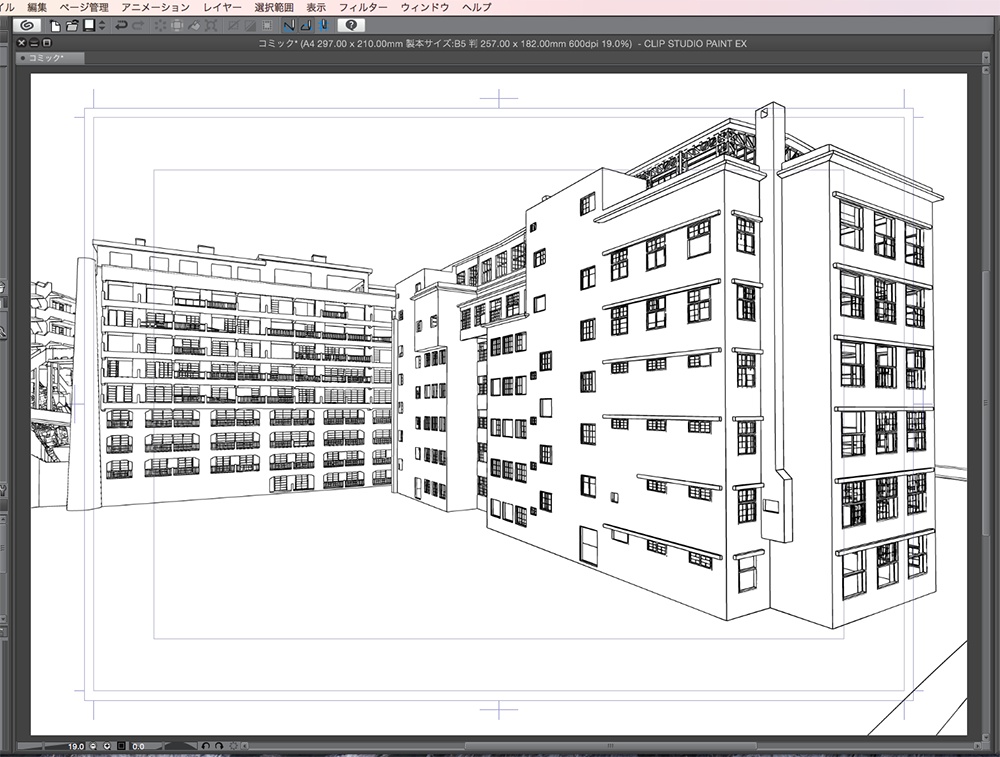Image resolution: width=1000 pixels, height=757 pixels.
Task: Click the Invert Selection toolbar icon
Action: point(251,26)
